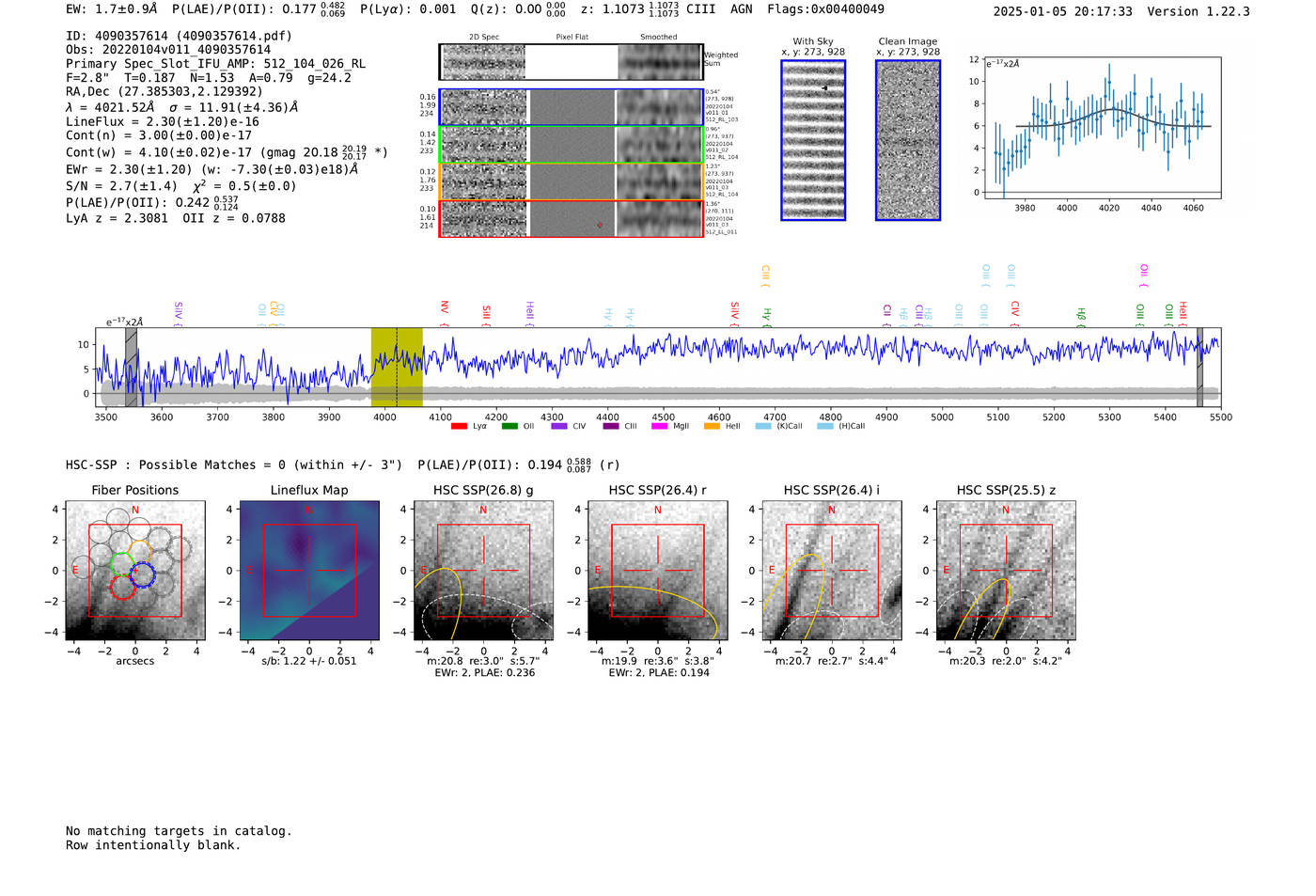Viewport: 1316px width, 896px height.
Task: Click the (H)CaII legend swatch
Action: 825,427
